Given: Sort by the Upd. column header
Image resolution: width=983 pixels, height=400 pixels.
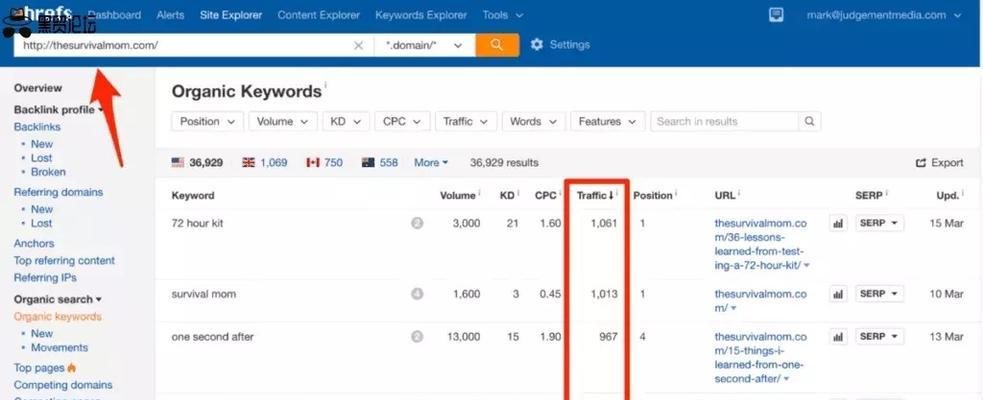Looking at the screenshot, I should 948,196.
